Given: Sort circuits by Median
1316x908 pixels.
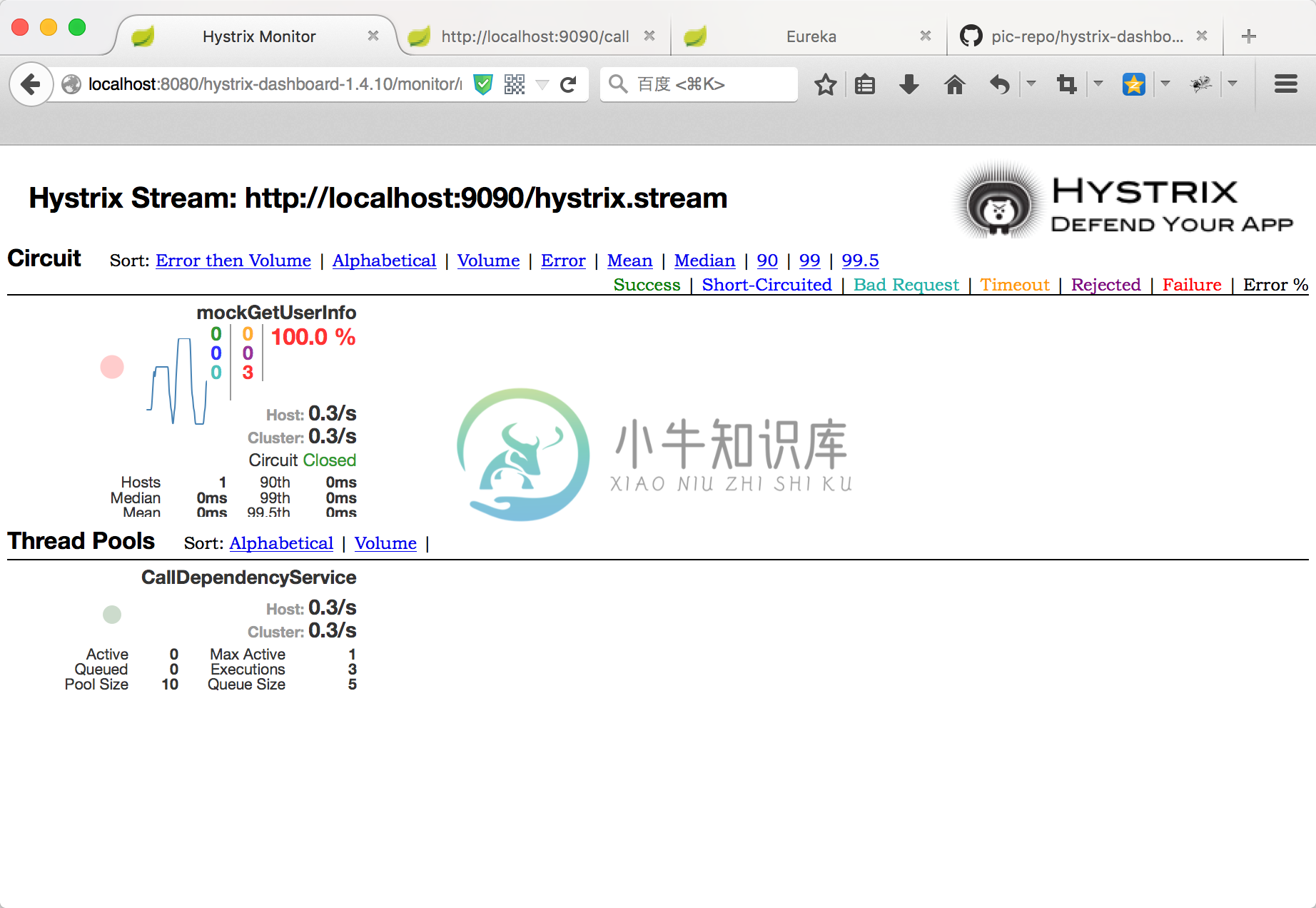Looking at the screenshot, I should (704, 261).
